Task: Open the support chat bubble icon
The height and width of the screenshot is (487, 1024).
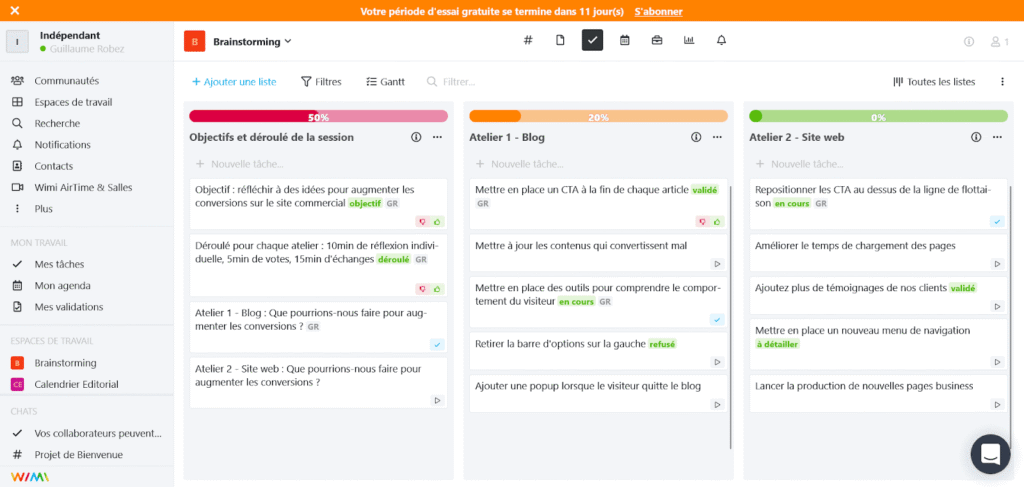Action: pyautogui.click(x=990, y=454)
